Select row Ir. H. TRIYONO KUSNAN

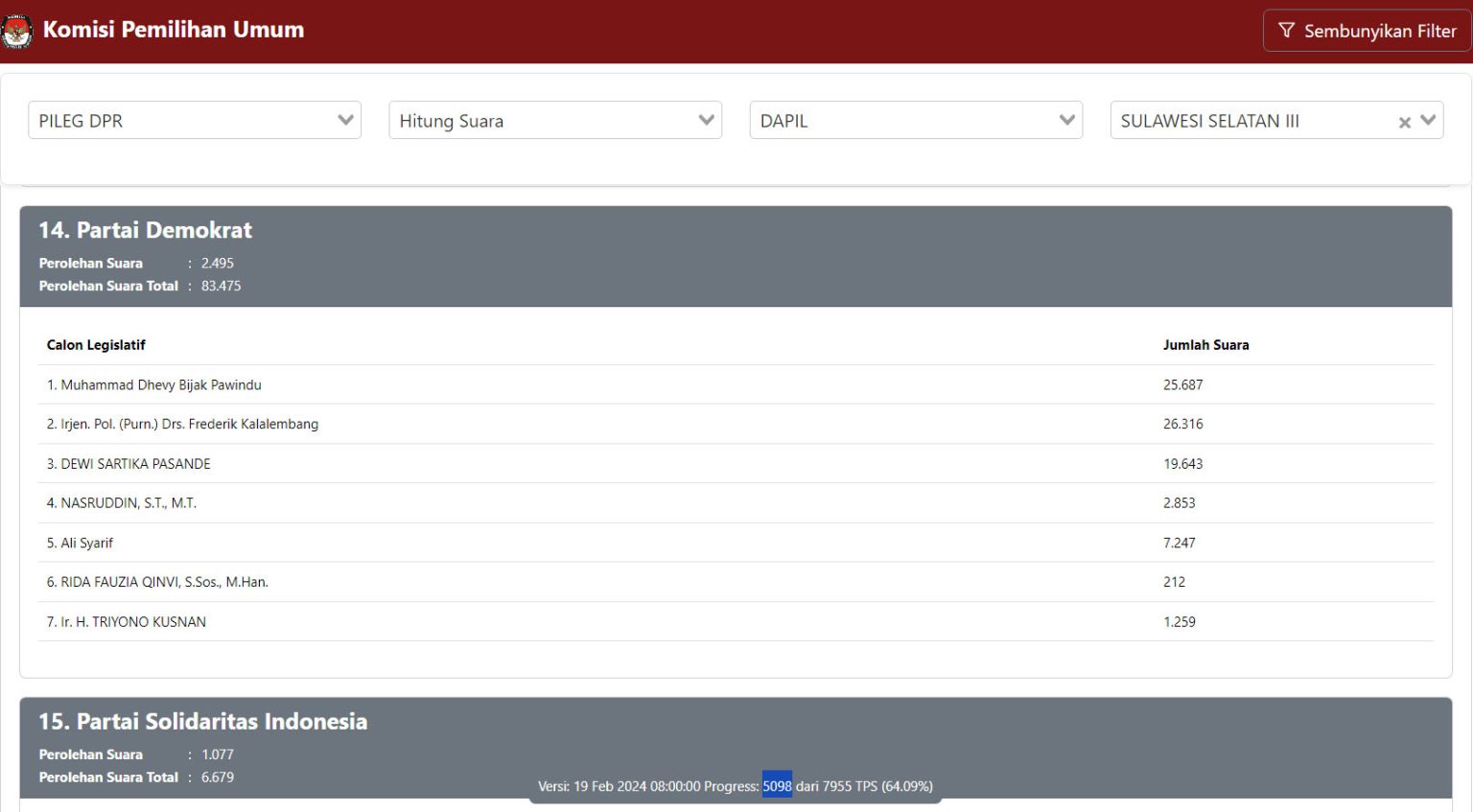point(736,621)
